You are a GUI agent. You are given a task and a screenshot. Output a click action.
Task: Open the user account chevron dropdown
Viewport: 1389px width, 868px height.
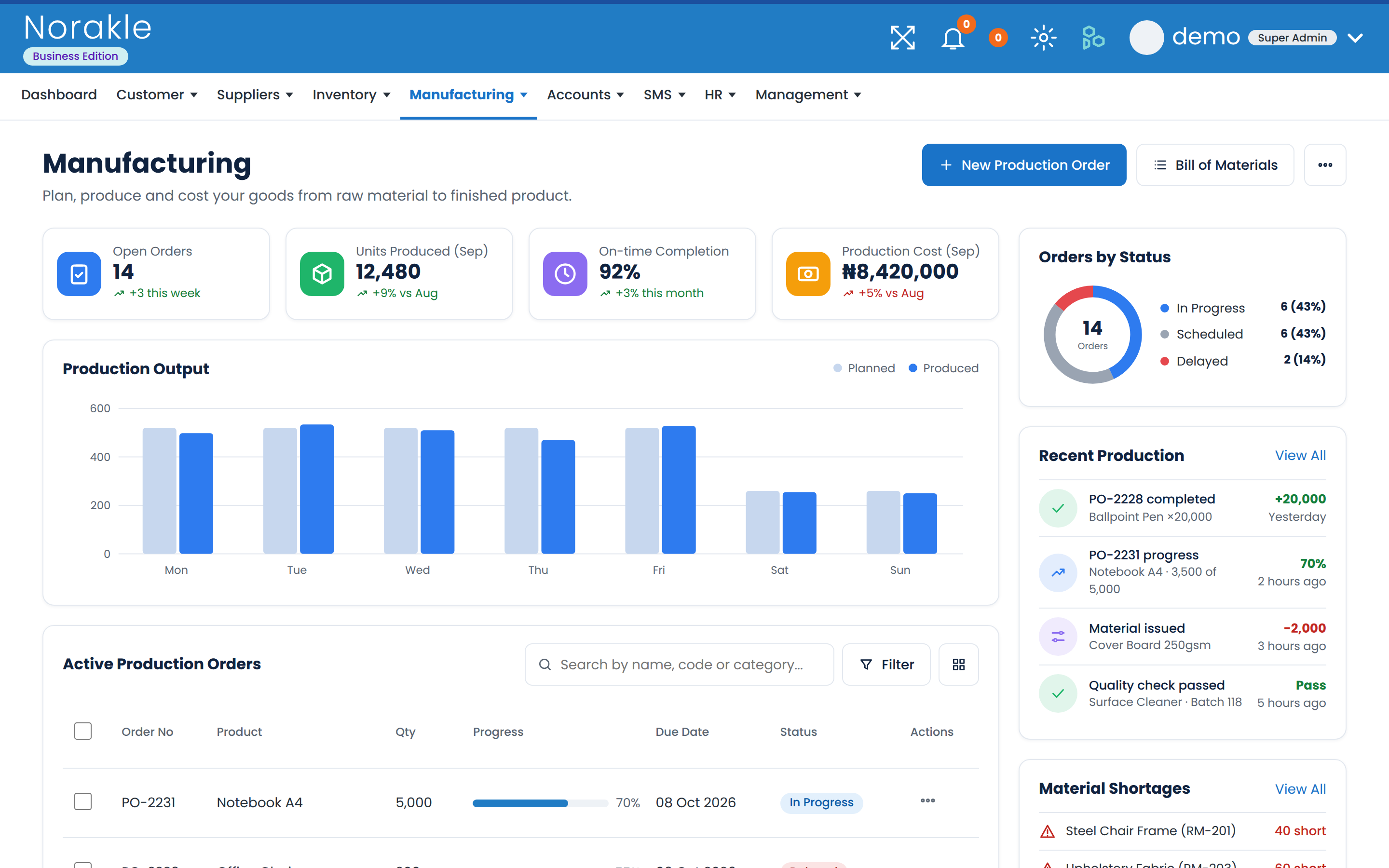1355,38
